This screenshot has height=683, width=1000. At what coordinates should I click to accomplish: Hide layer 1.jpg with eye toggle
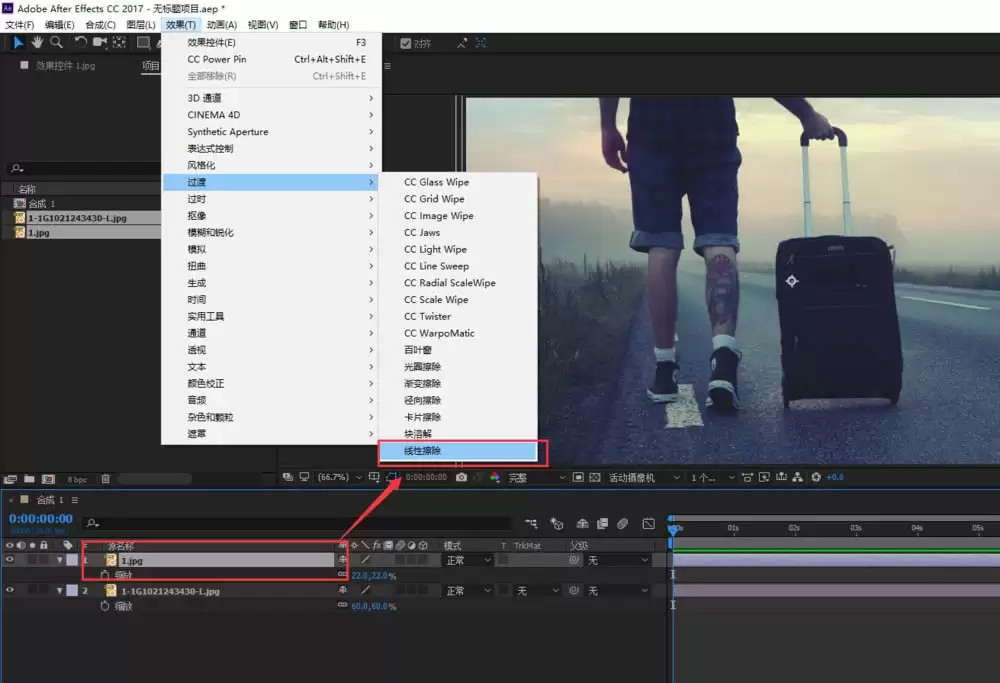pos(10,559)
